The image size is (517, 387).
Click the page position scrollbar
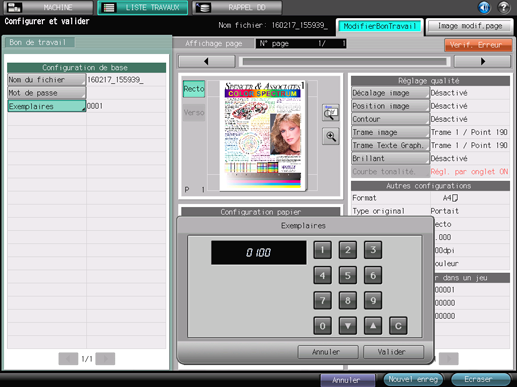[345, 61]
